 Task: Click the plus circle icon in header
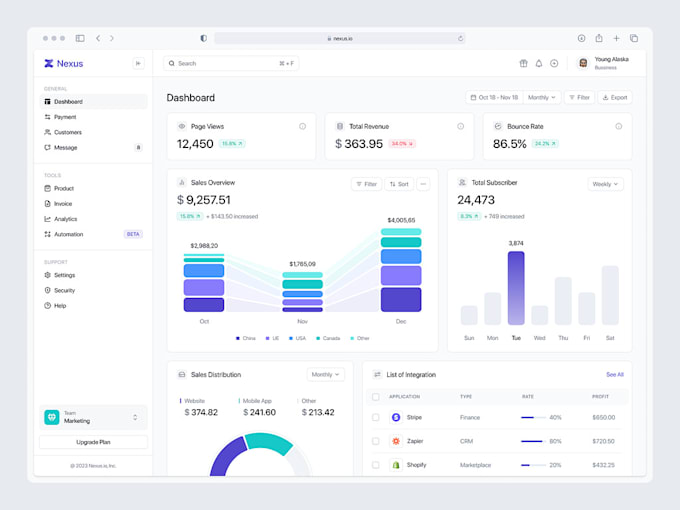click(x=554, y=63)
